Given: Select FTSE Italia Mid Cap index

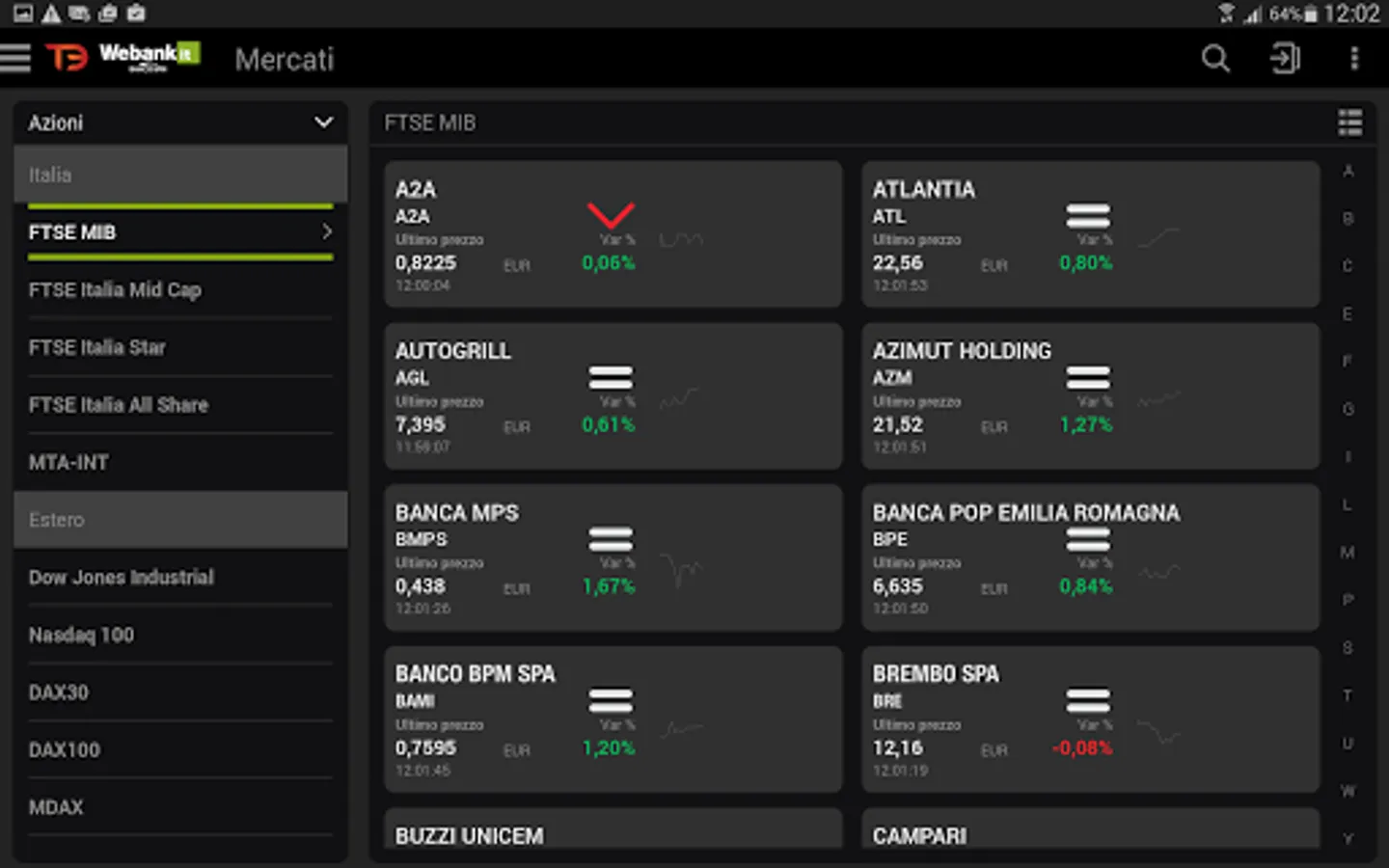Looking at the screenshot, I should (115, 289).
